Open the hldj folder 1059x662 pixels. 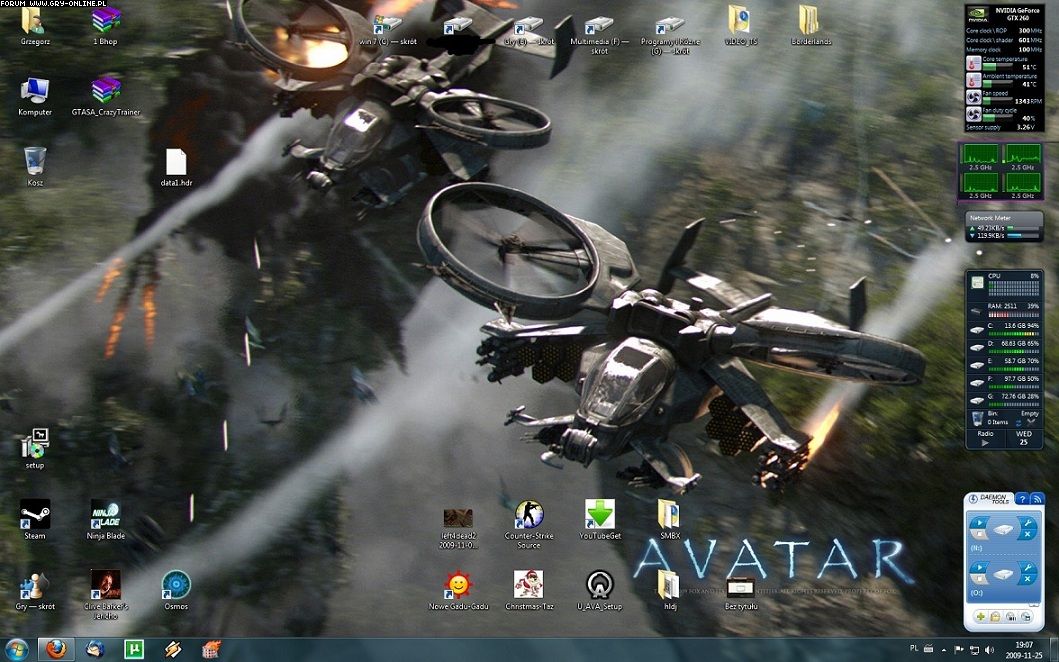tap(669, 590)
